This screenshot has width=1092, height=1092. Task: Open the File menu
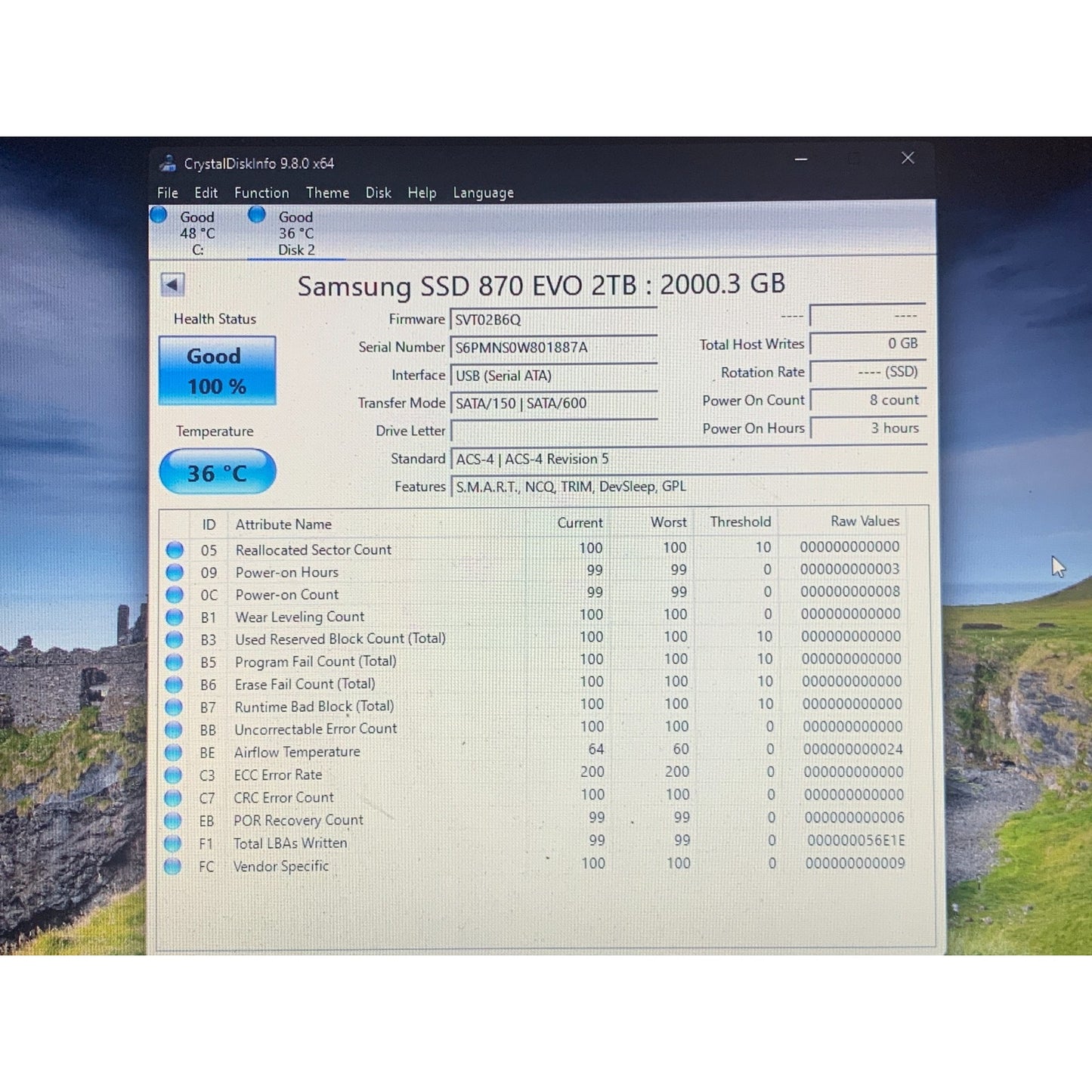[168, 193]
